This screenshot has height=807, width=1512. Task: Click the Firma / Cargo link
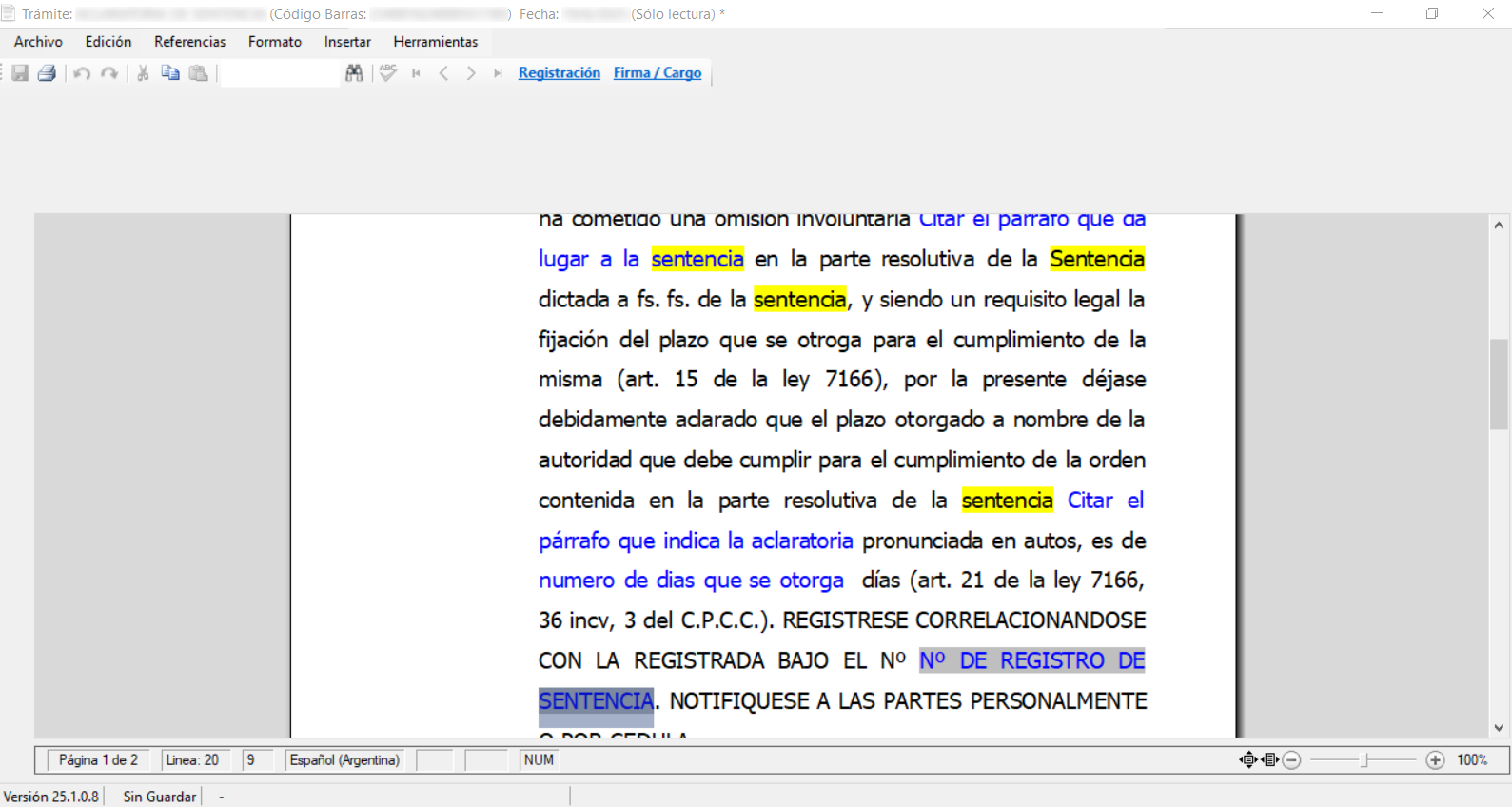(x=657, y=73)
